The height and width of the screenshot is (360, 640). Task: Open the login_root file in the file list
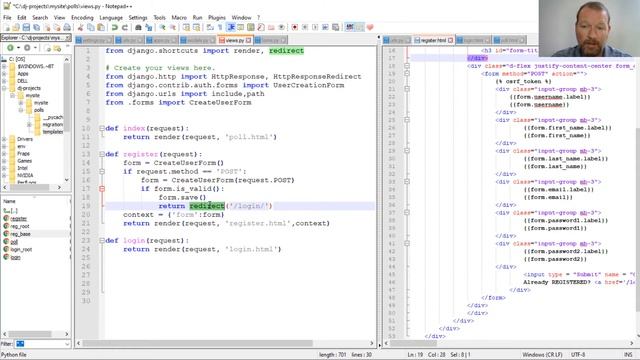[x=21, y=249]
